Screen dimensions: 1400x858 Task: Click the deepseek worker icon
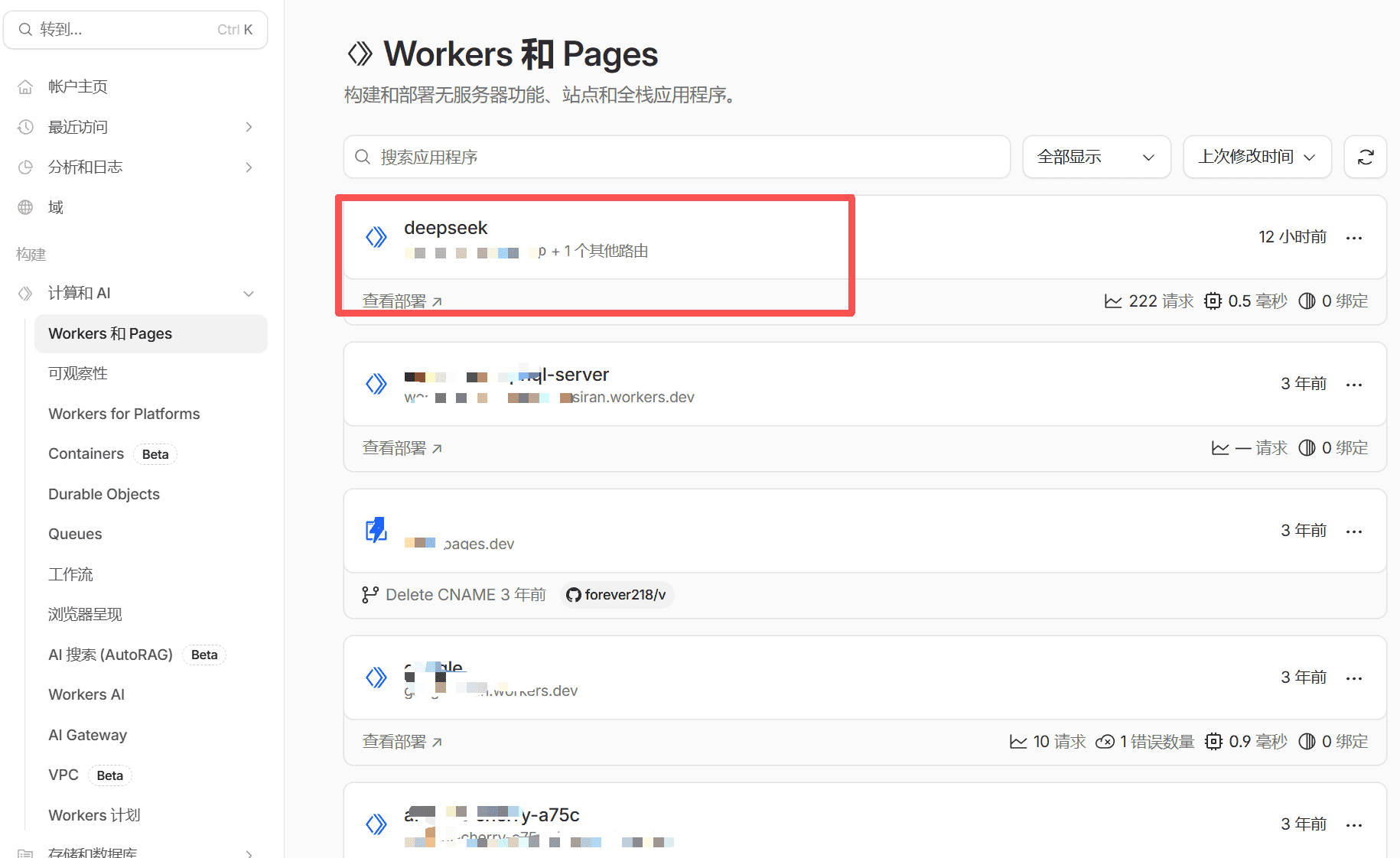tap(376, 237)
